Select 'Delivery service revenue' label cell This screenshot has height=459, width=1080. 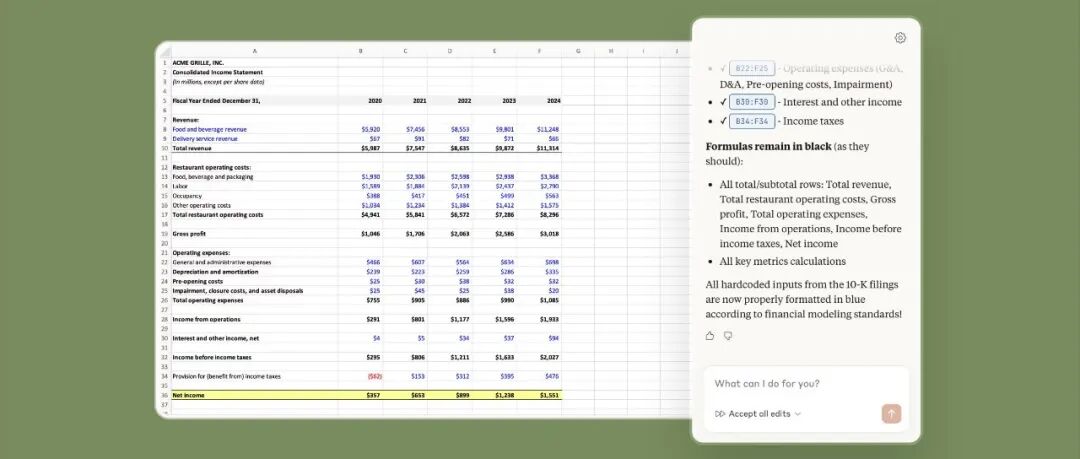click(254, 139)
